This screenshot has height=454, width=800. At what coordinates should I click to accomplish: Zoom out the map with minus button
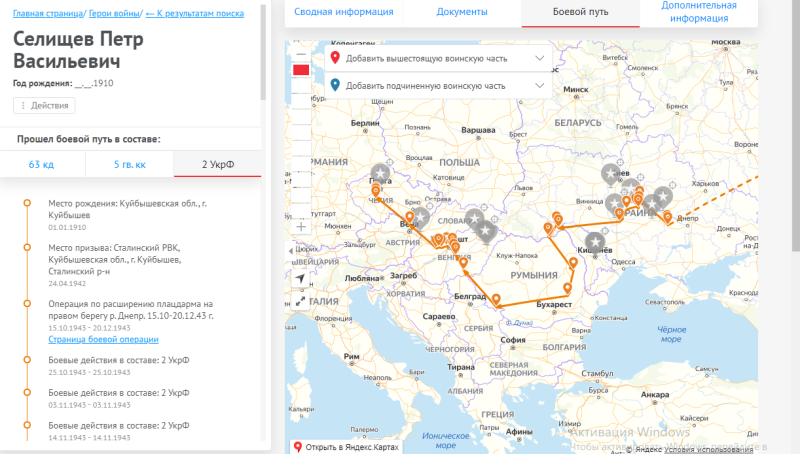click(300, 53)
